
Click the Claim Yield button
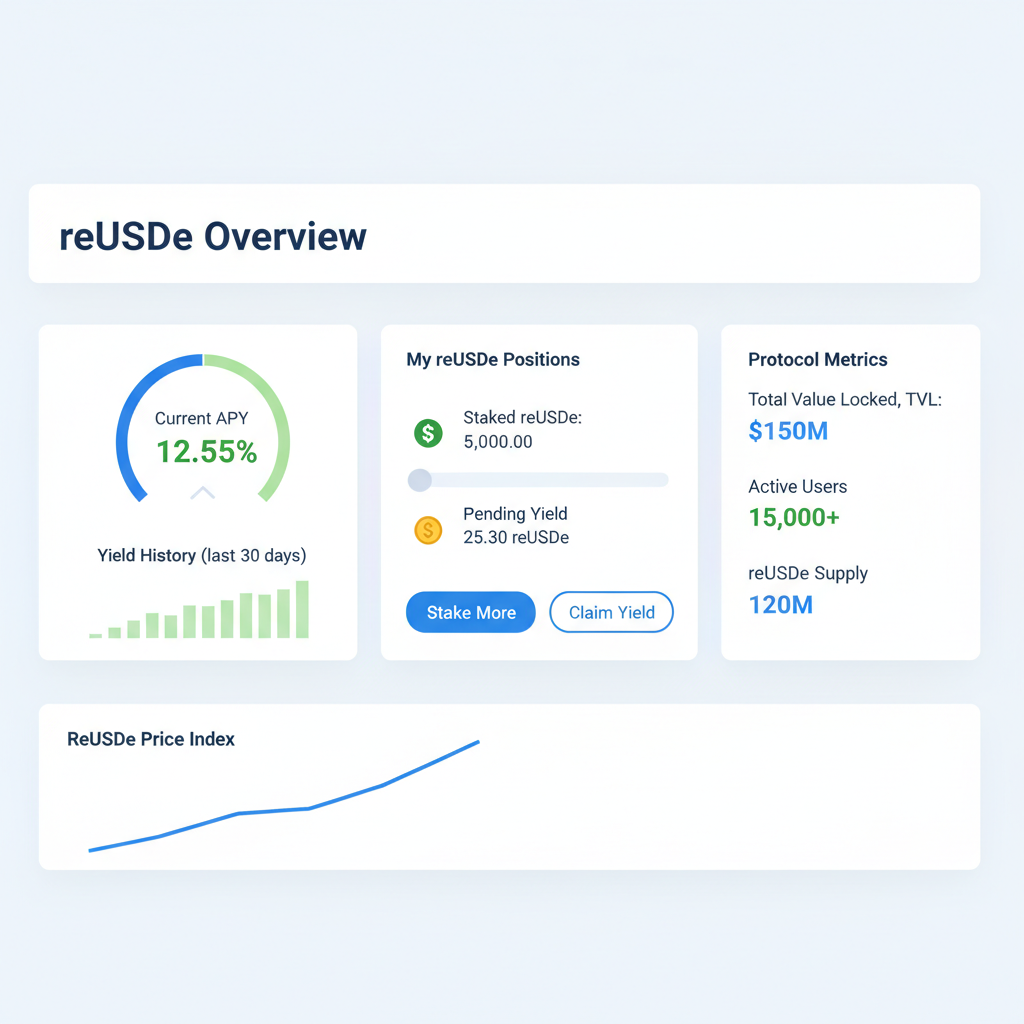coord(611,612)
